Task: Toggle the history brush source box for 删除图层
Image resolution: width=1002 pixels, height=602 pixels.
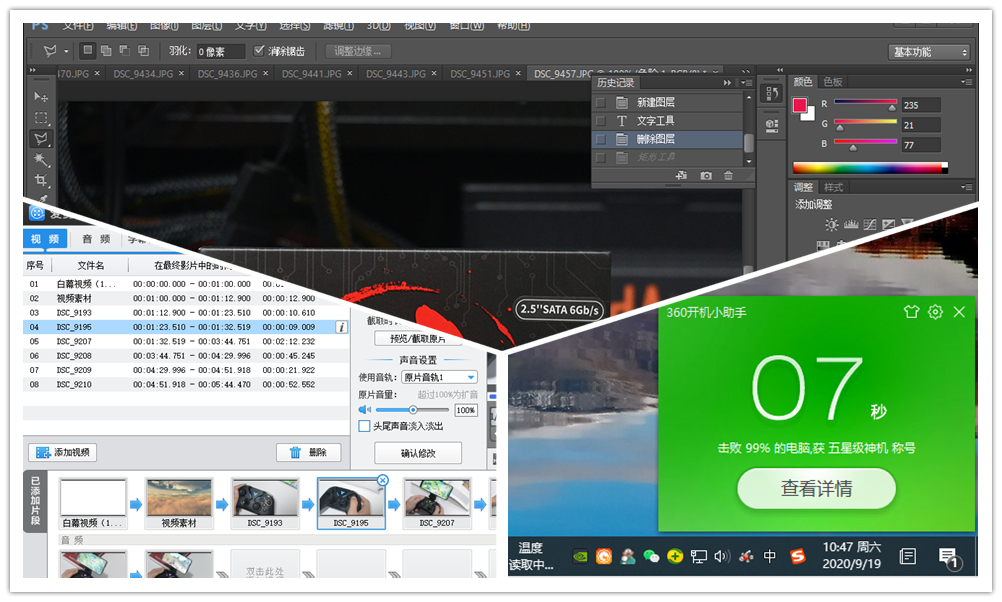Action: point(601,139)
